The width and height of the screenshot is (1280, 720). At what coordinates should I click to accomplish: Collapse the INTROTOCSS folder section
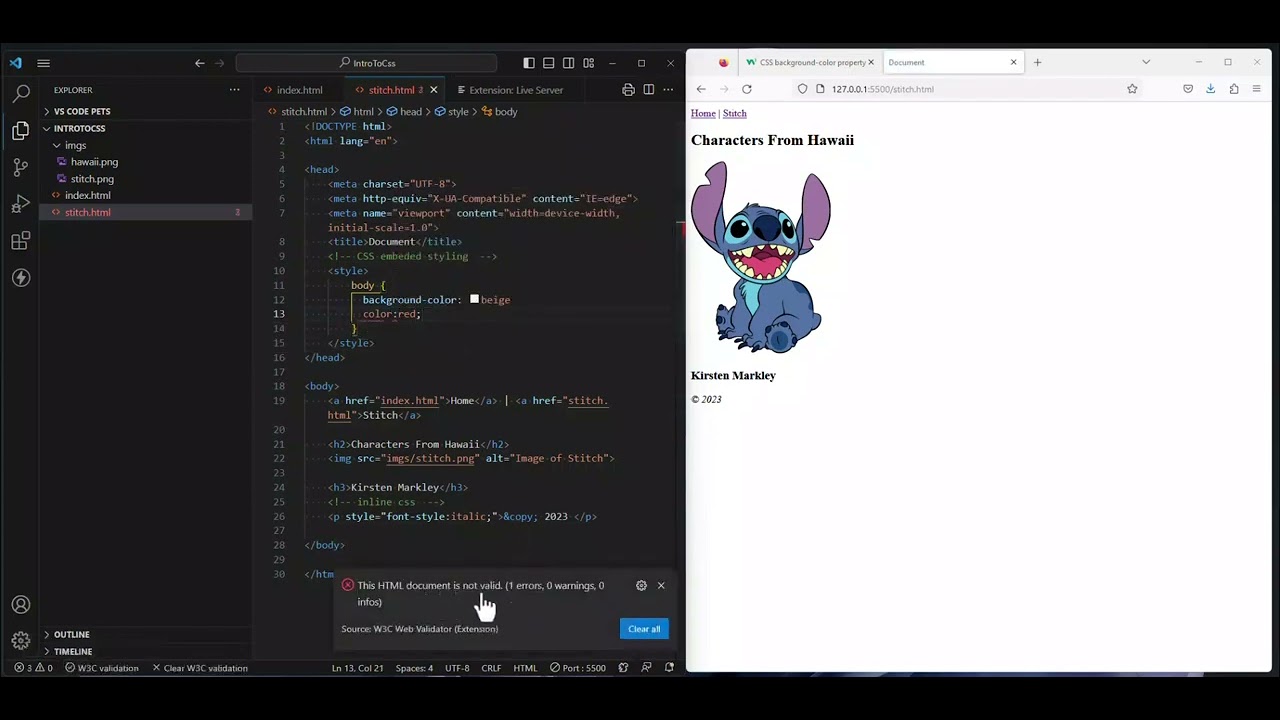(79, 128)
